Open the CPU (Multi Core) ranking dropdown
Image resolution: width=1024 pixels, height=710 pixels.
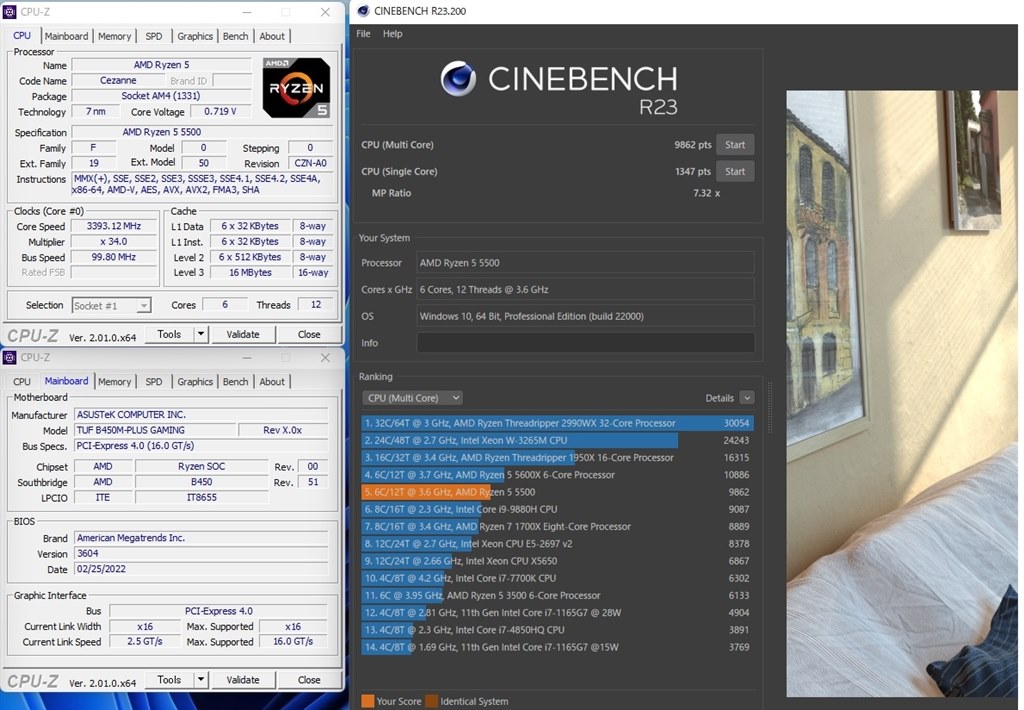tap(412, 397)
